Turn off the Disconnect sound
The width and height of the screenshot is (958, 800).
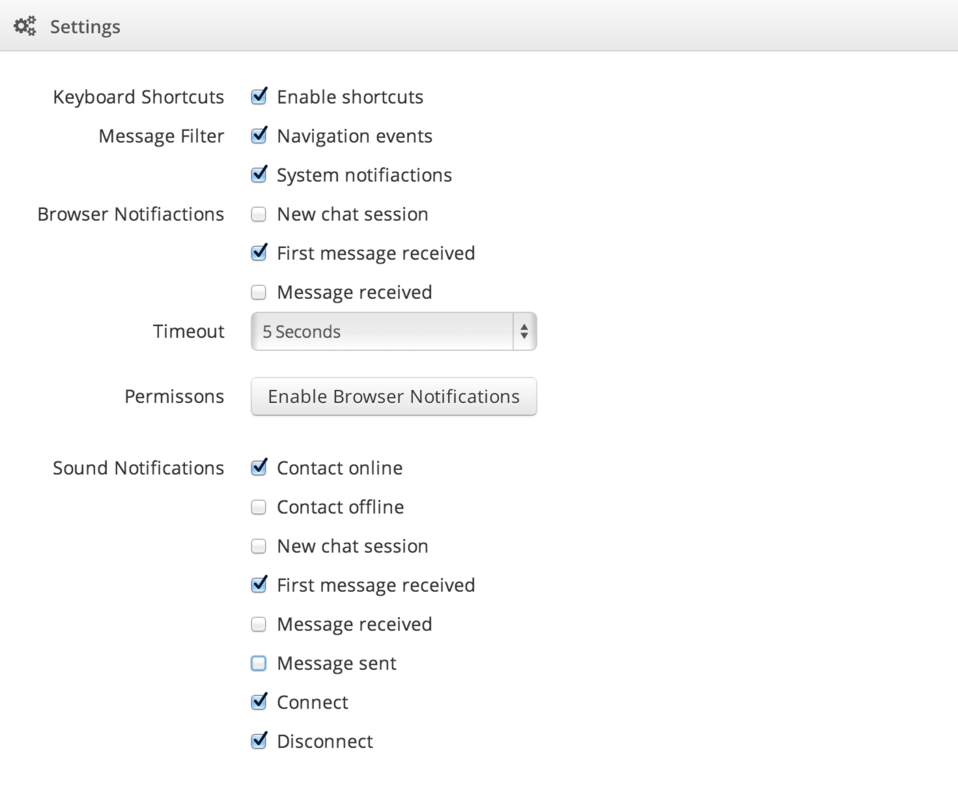259,741
